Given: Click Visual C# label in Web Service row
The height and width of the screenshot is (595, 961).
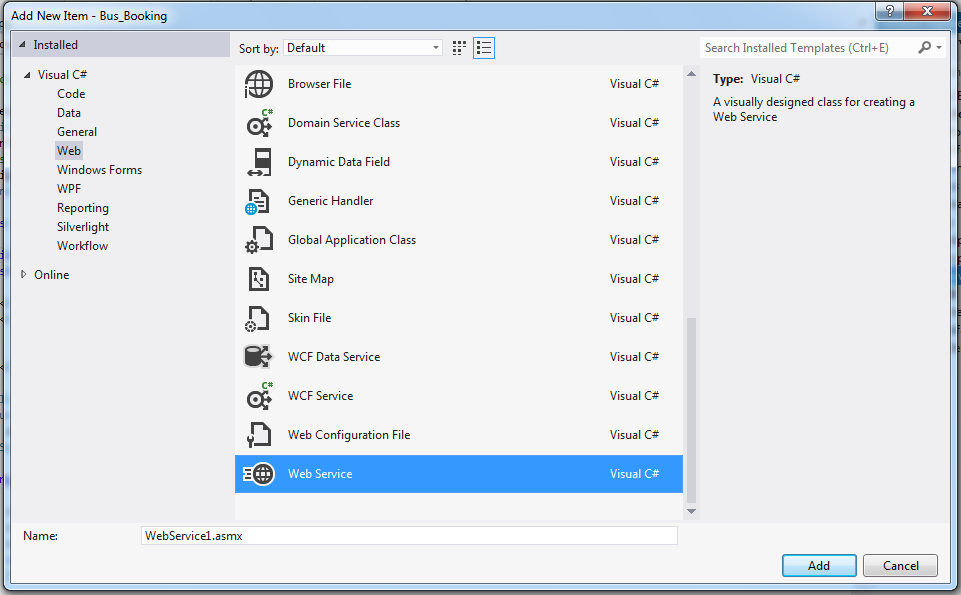Looking at the screenshot, I should pyautogui.click(x=634, y=474).
